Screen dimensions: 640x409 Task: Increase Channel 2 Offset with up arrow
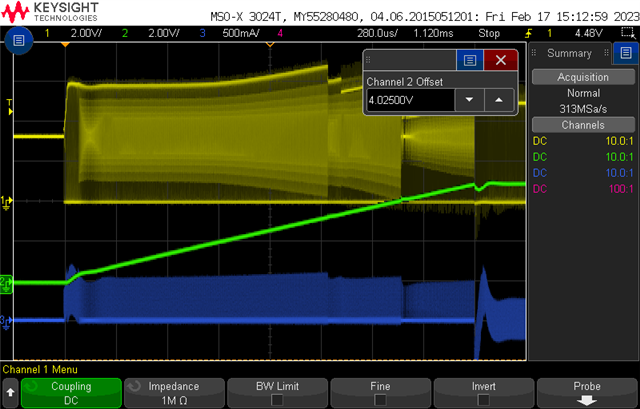pos(499,100)
